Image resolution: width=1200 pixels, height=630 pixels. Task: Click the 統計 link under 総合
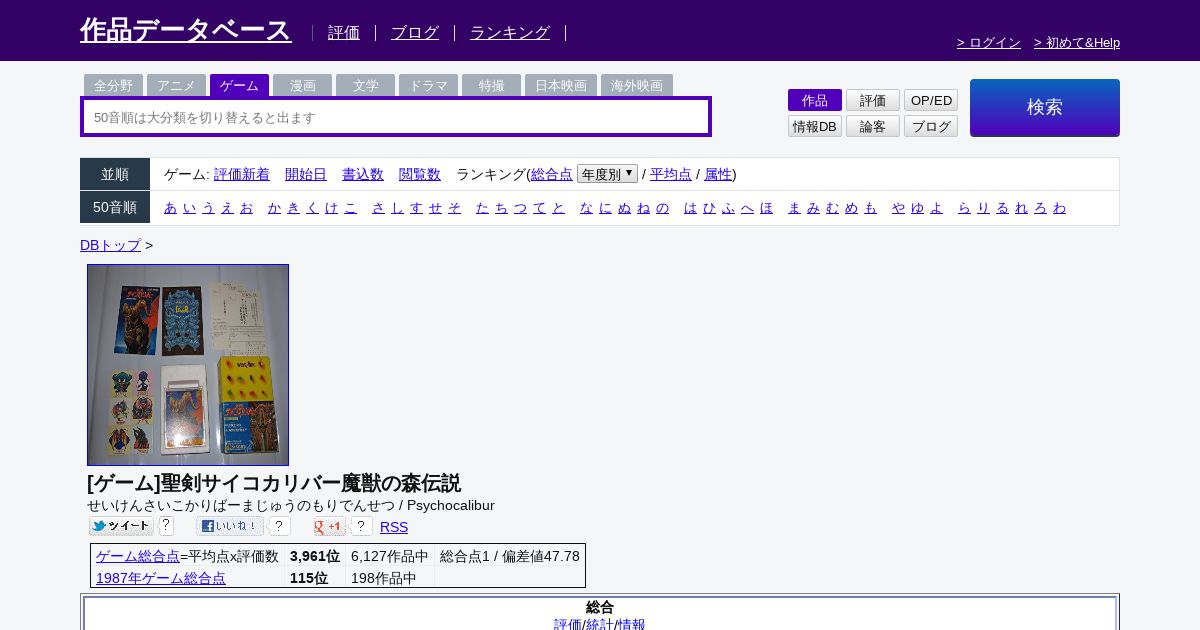(x=600, y=624)
